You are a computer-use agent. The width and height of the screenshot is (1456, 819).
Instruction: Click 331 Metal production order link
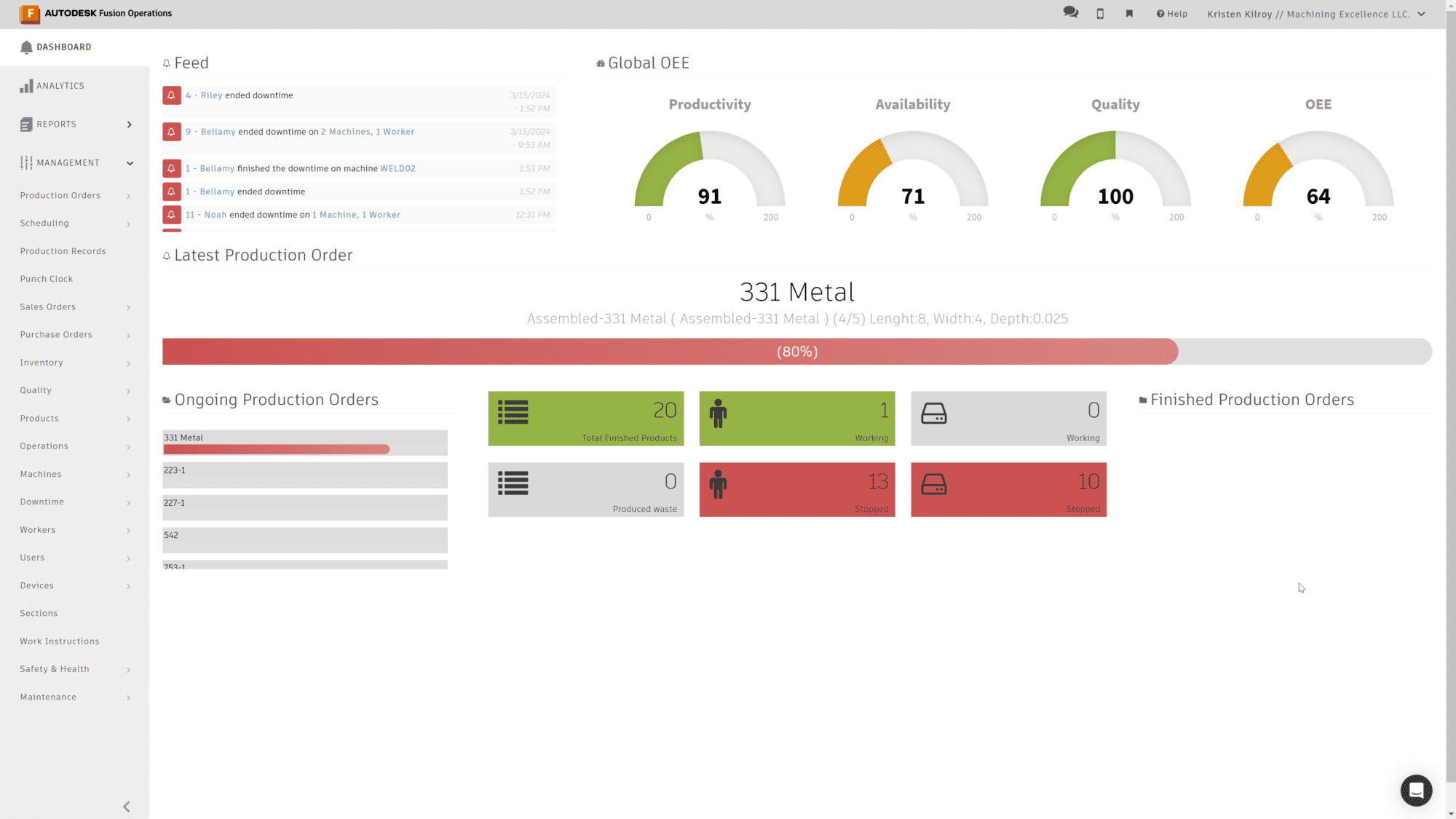click(x=184, y=437)
